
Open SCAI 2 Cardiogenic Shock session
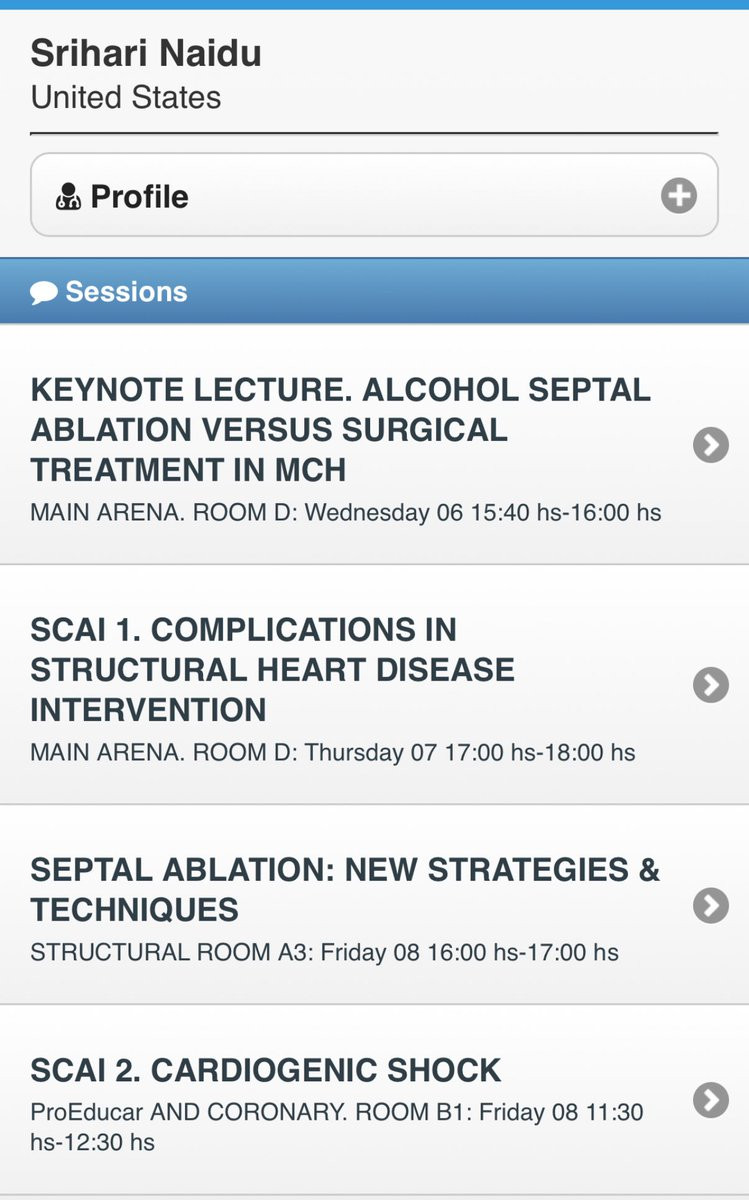[374, 1100]
